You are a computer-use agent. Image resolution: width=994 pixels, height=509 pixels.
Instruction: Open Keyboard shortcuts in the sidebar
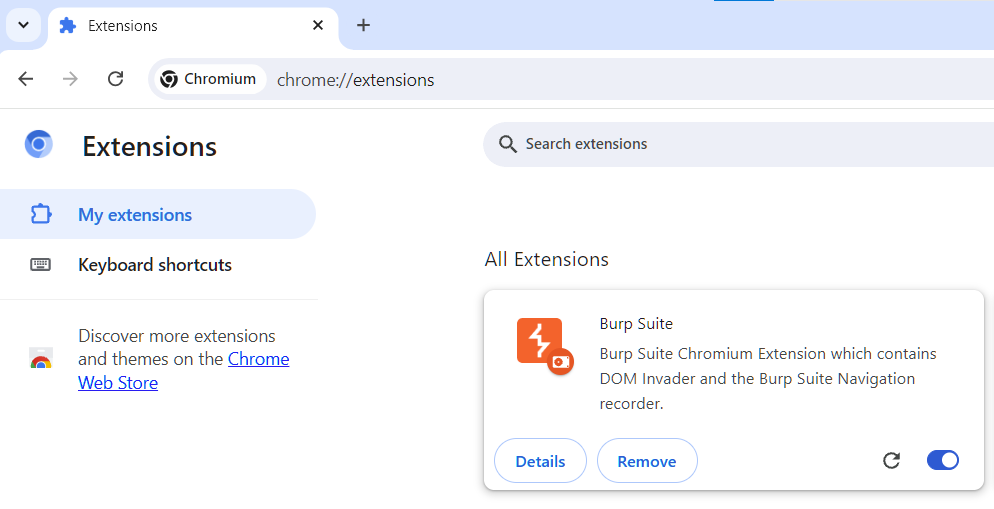[158, 264]
